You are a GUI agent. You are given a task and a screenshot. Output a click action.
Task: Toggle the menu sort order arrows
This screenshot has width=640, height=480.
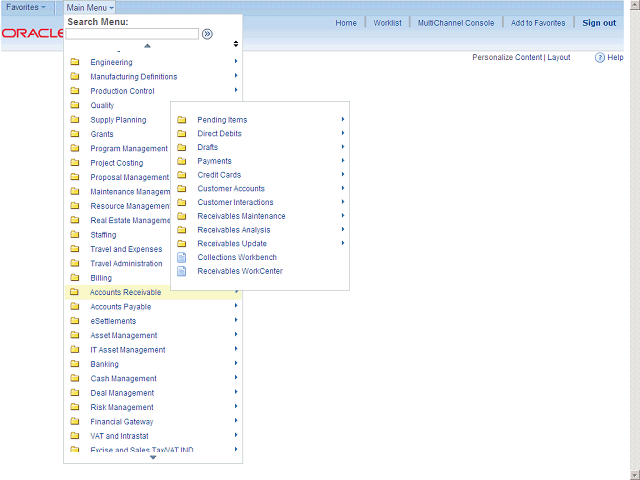(x=236, y=44)
